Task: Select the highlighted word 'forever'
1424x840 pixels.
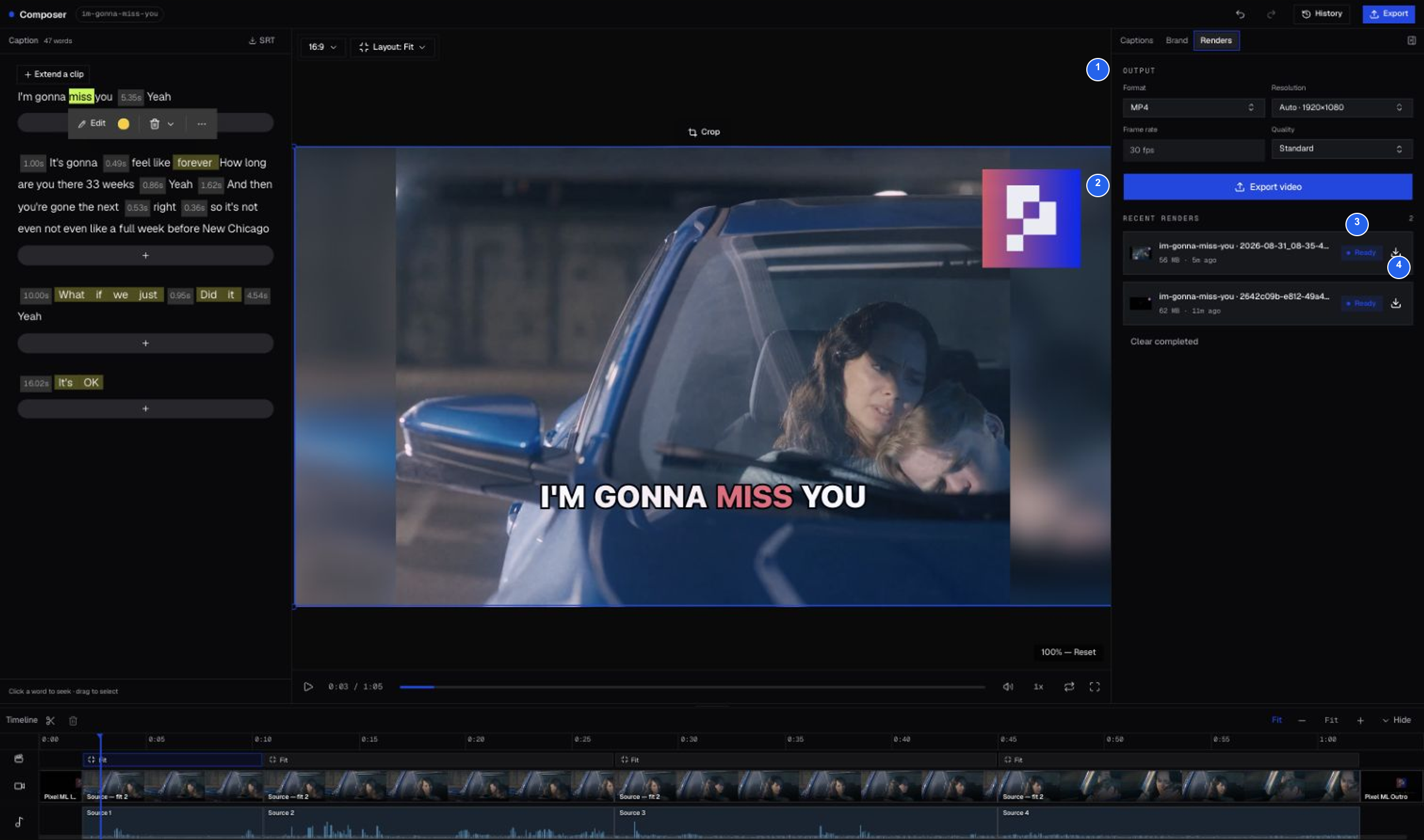Action: pos(195,163)
